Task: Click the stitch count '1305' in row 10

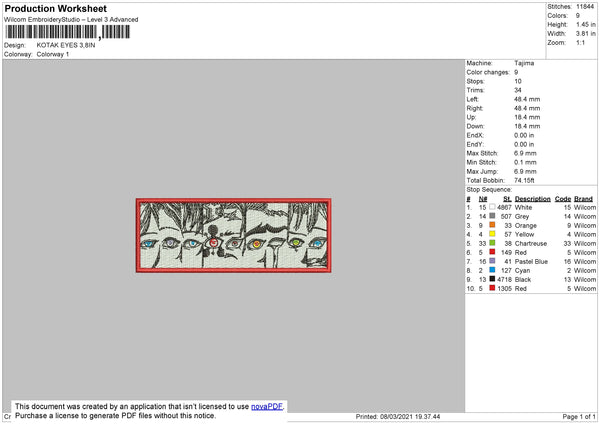Action: (504, 289)
